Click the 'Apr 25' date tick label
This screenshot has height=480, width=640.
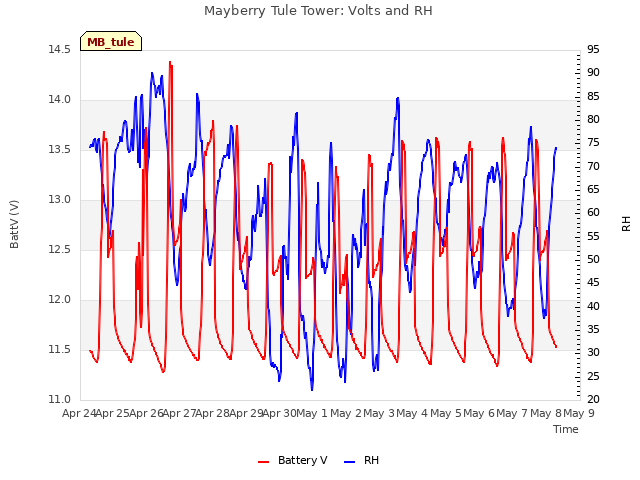coord(113,414)
